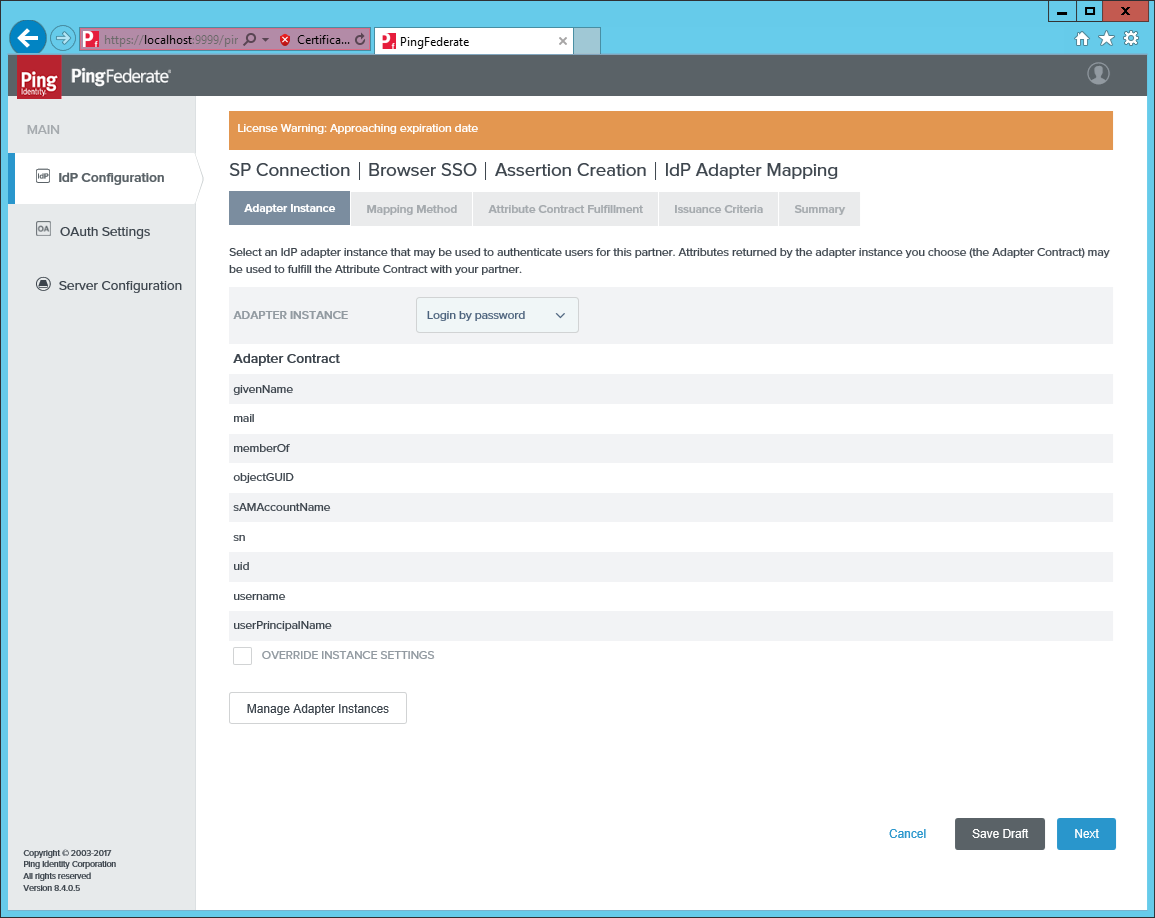
Task: Click the Save Draft button
Action: [x=1000, y=834]
